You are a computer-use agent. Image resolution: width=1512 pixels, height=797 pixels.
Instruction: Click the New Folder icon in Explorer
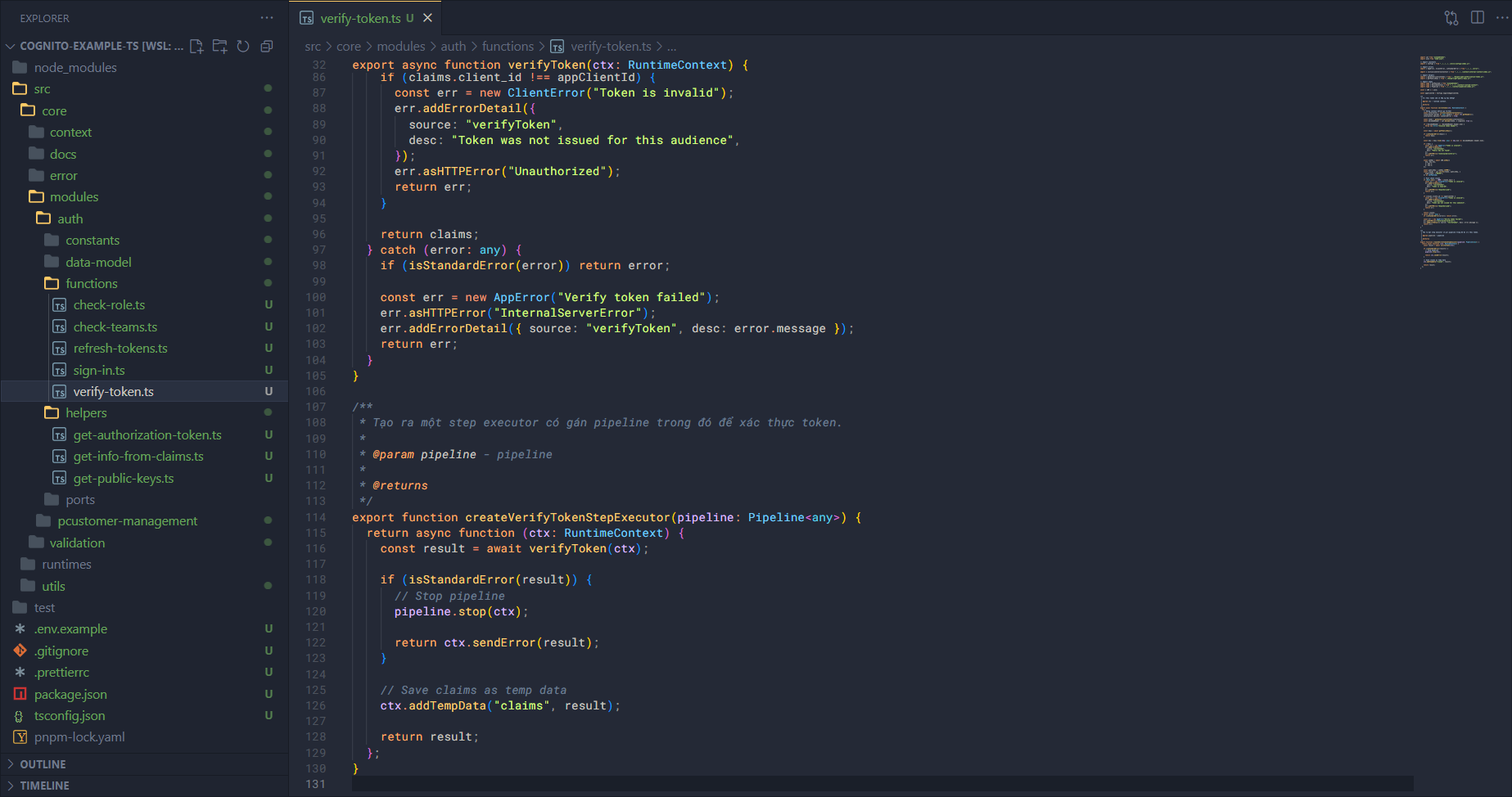pos(219,47)
